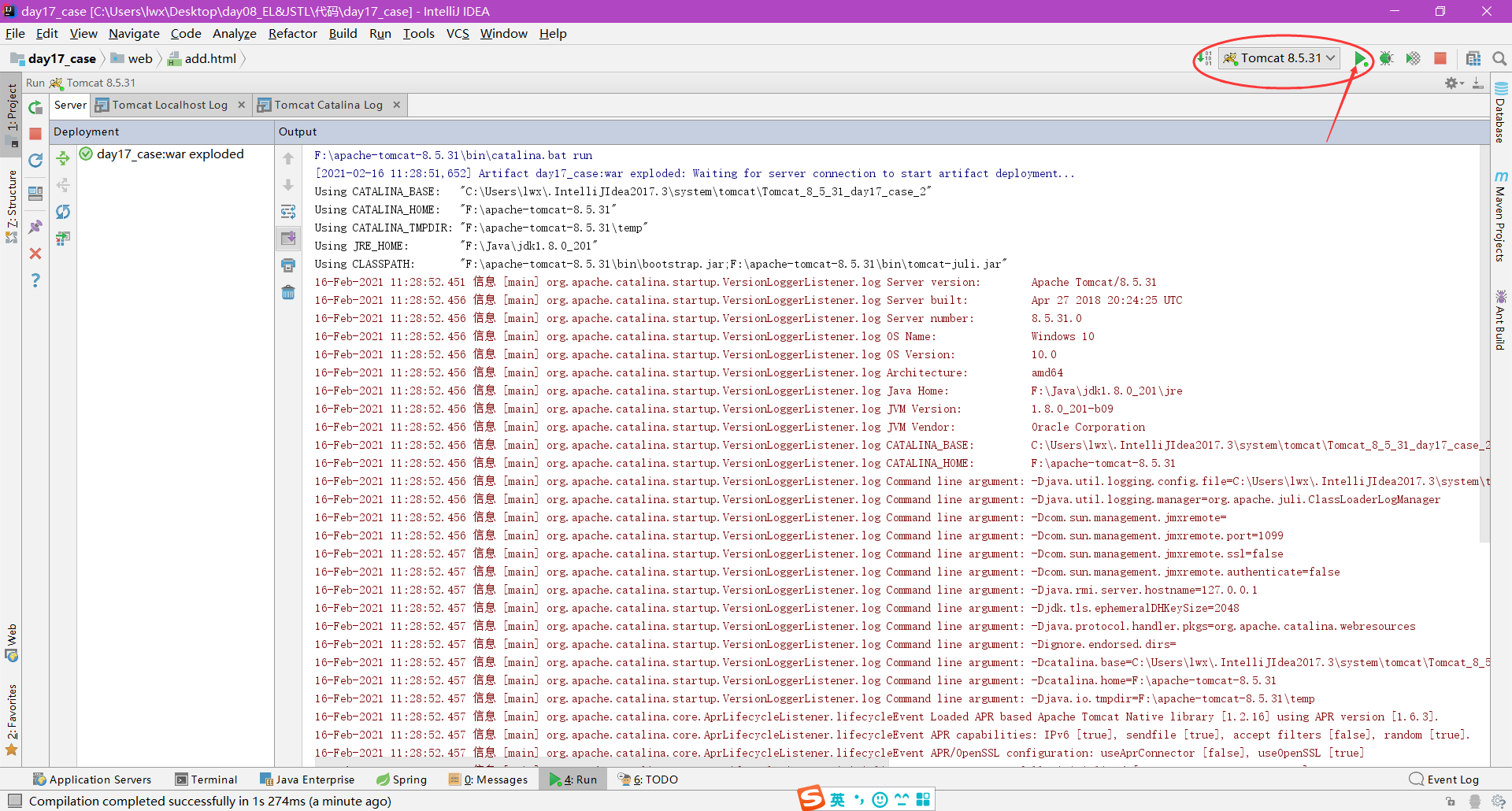Open Application Servers tool window
Viewport: 1512px width, 811px height.
[x=92, y=780]
